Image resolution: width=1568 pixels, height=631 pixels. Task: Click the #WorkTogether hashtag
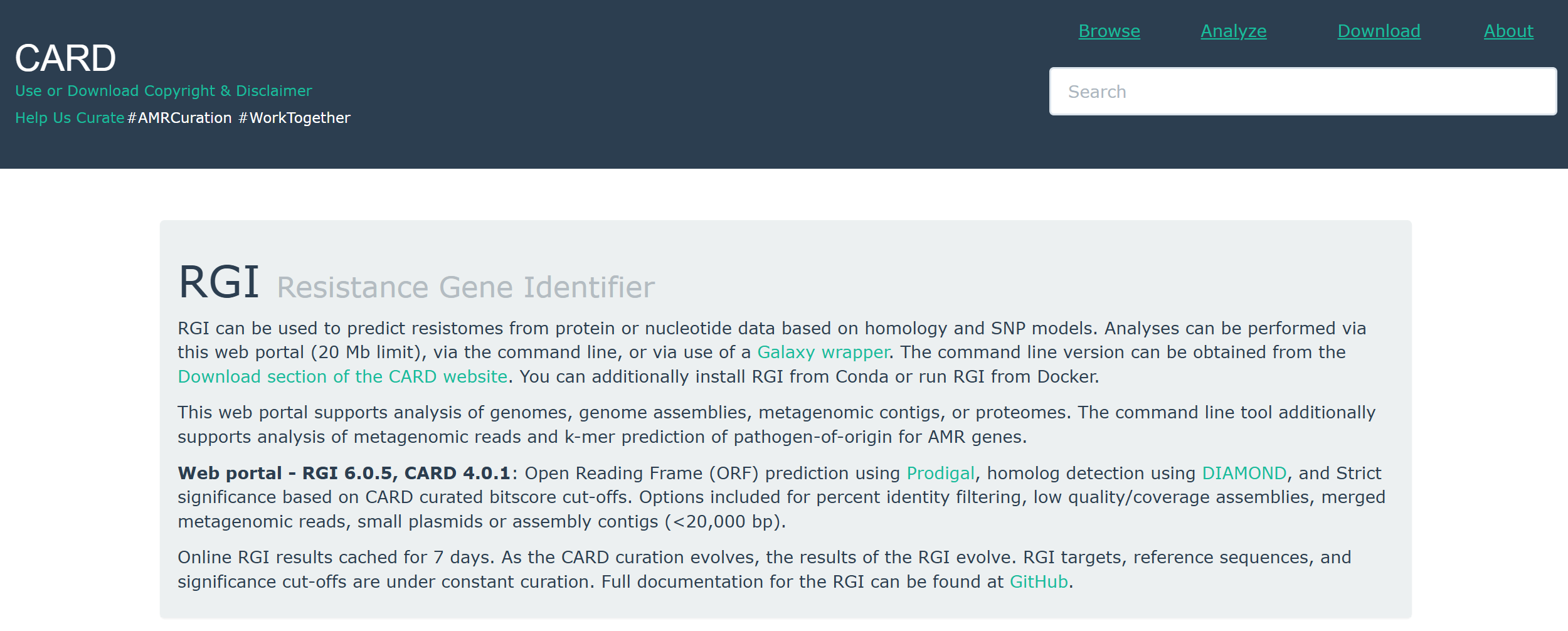point(294,118)
